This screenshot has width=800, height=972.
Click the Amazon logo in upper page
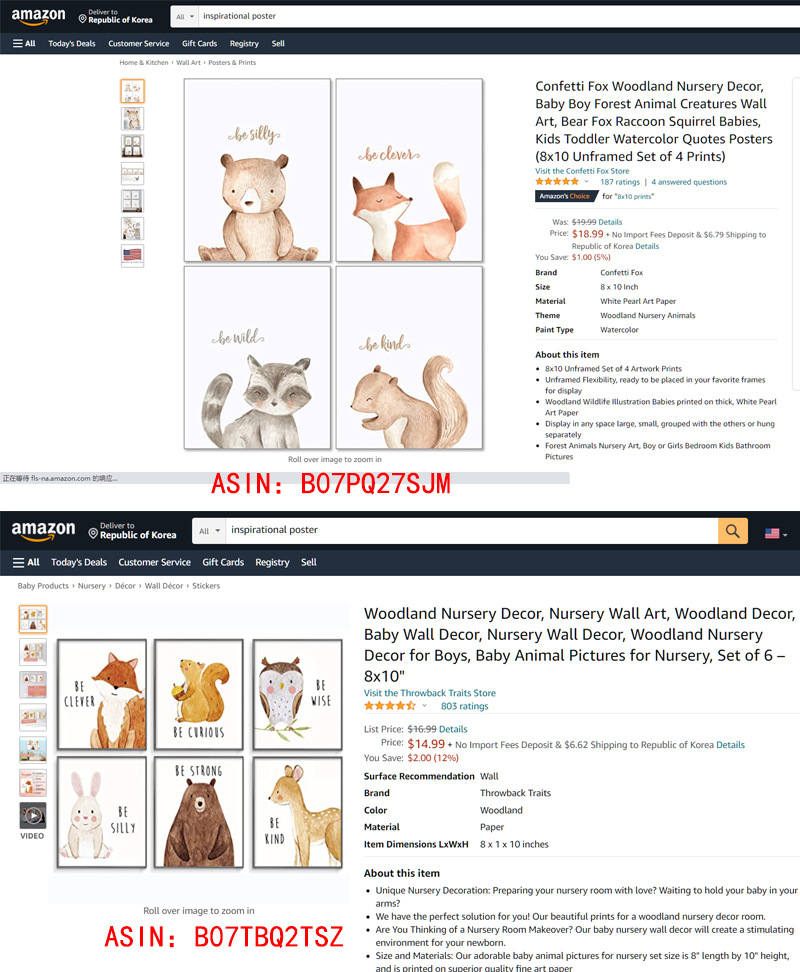click(x=38, y=16)
